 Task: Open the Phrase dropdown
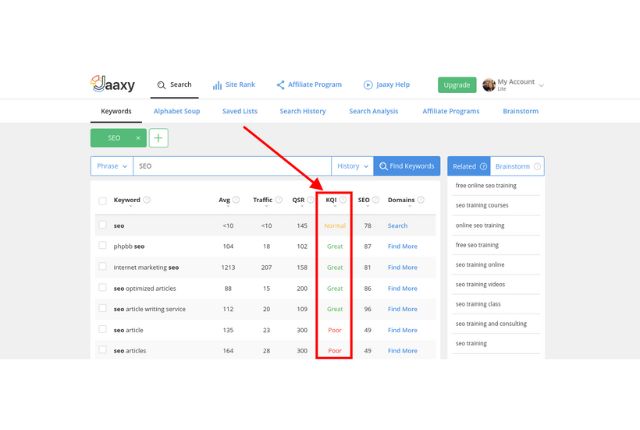click(112, 166)
